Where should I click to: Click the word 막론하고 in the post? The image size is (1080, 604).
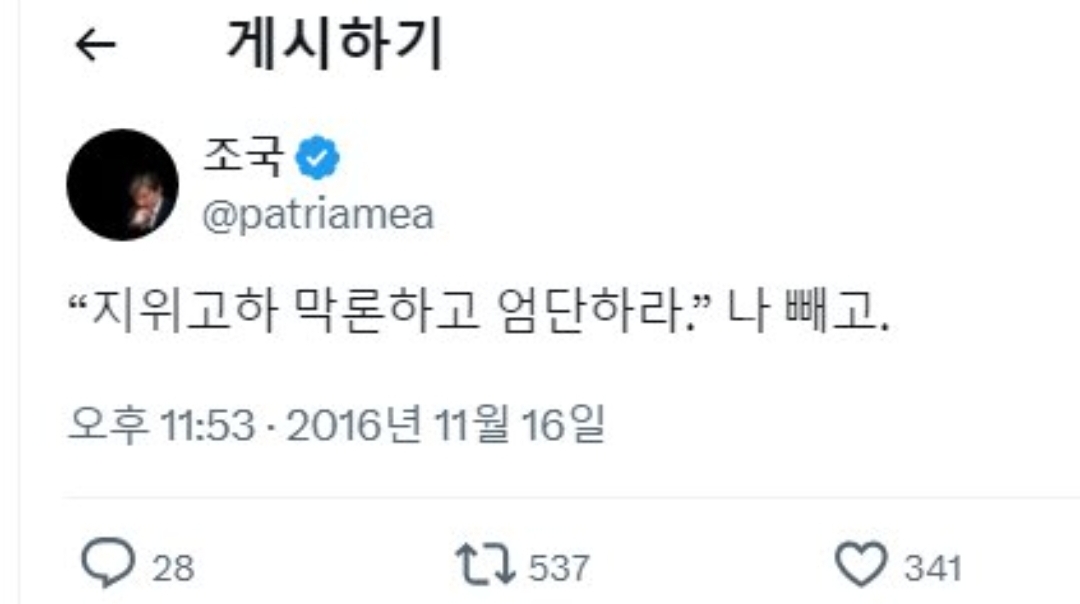(388, 311)
